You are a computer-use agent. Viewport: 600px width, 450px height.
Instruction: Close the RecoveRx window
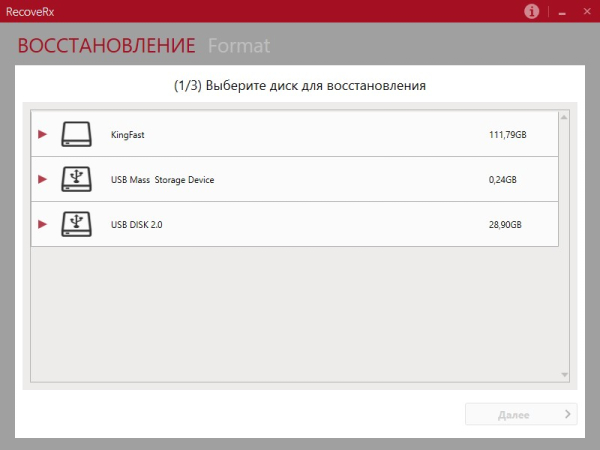(x=587, y=11)
